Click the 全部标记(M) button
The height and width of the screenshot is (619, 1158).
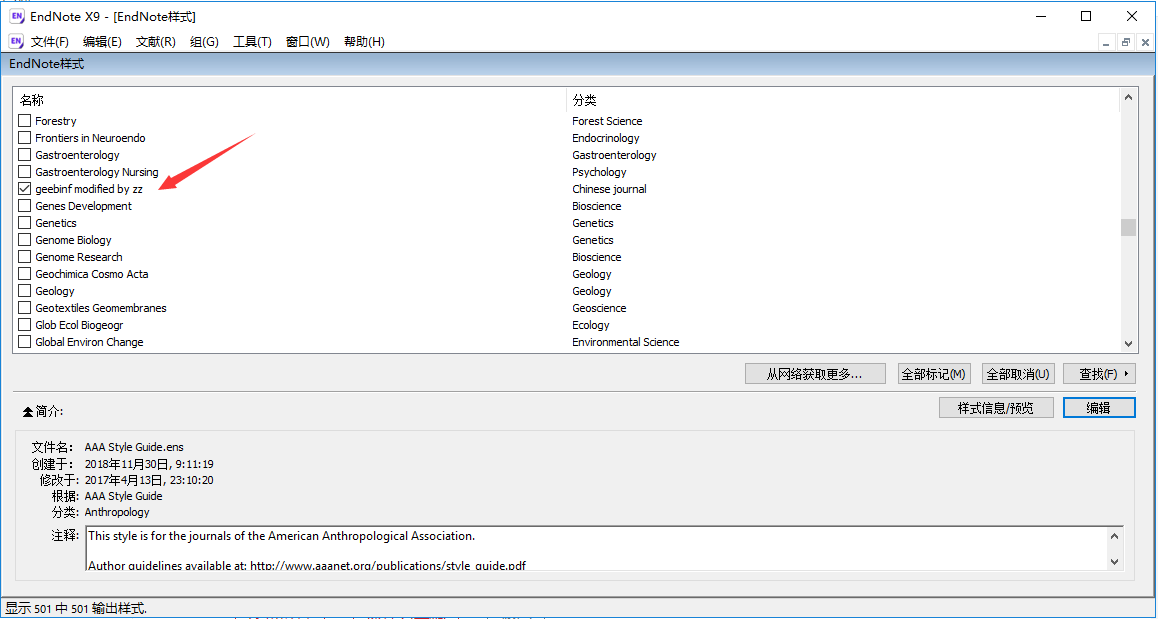click(x=933, y=374)
